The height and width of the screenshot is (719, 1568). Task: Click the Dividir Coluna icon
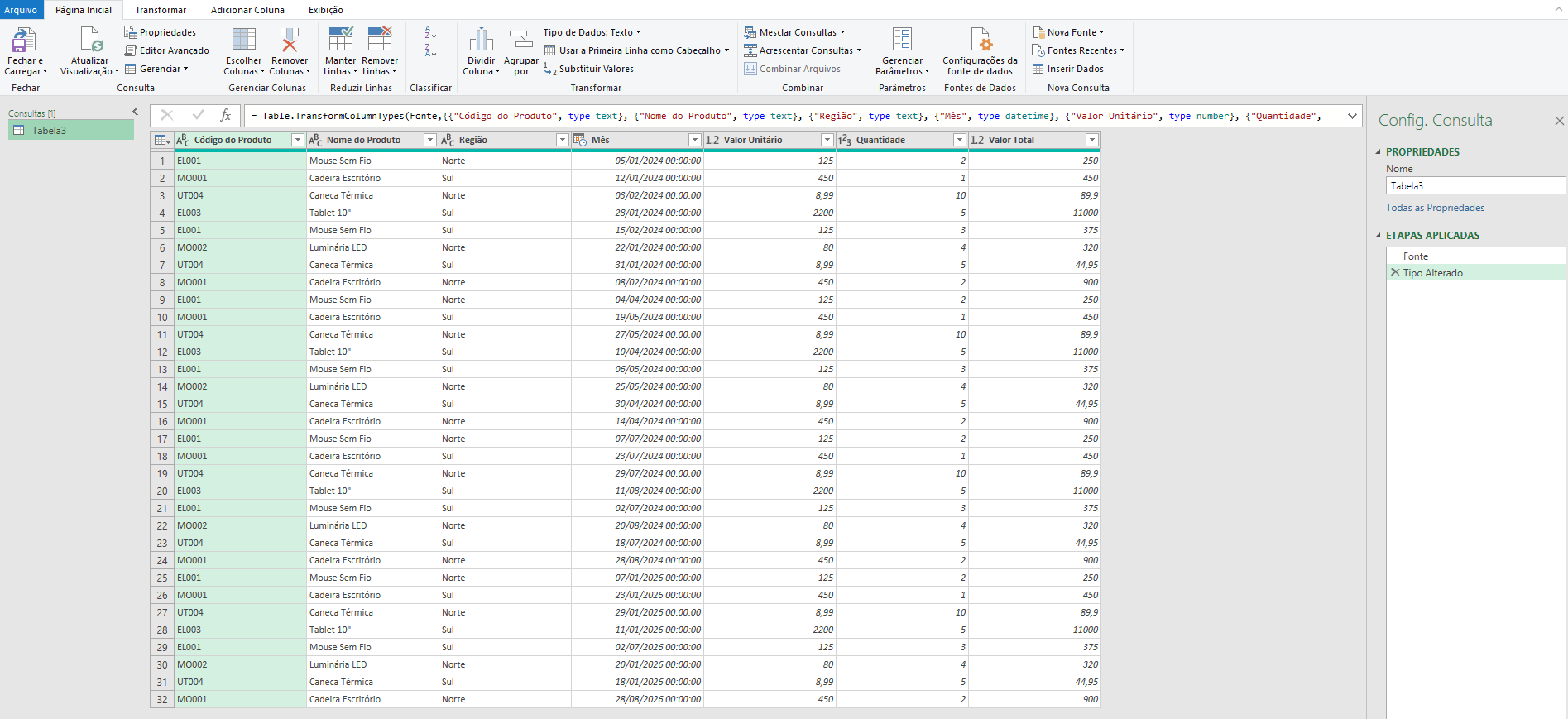point(482,40)
